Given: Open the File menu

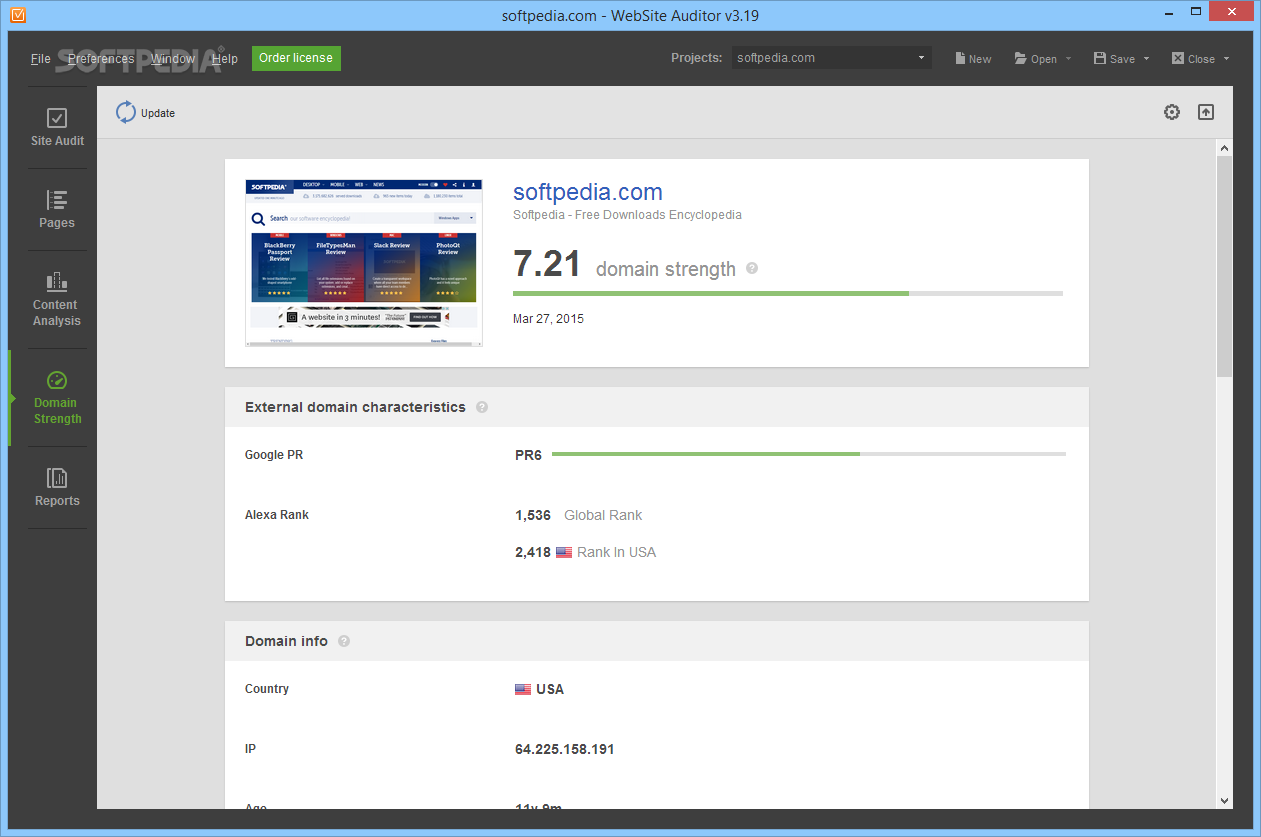Looking at the screenshot, I should (40, 58).
